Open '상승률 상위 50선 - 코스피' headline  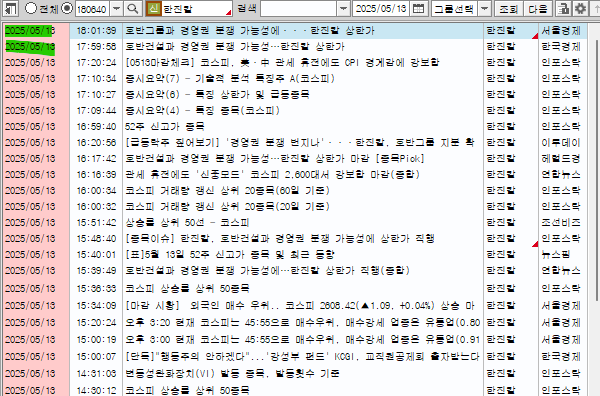(x=187, y=223)
